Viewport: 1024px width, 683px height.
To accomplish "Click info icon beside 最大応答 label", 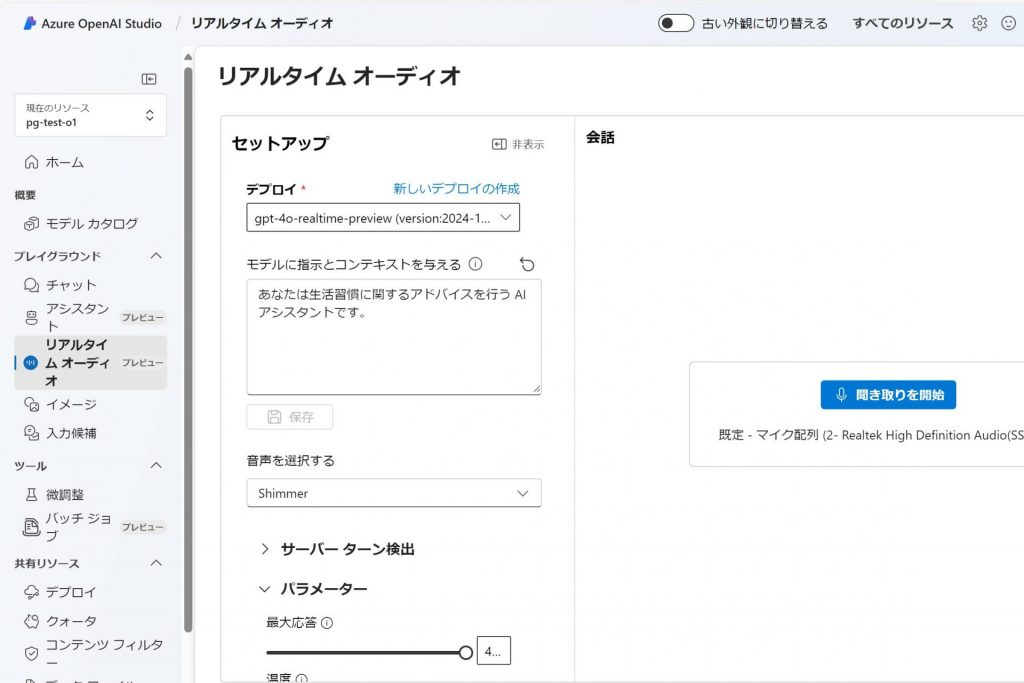I will (x=327, y=622).
